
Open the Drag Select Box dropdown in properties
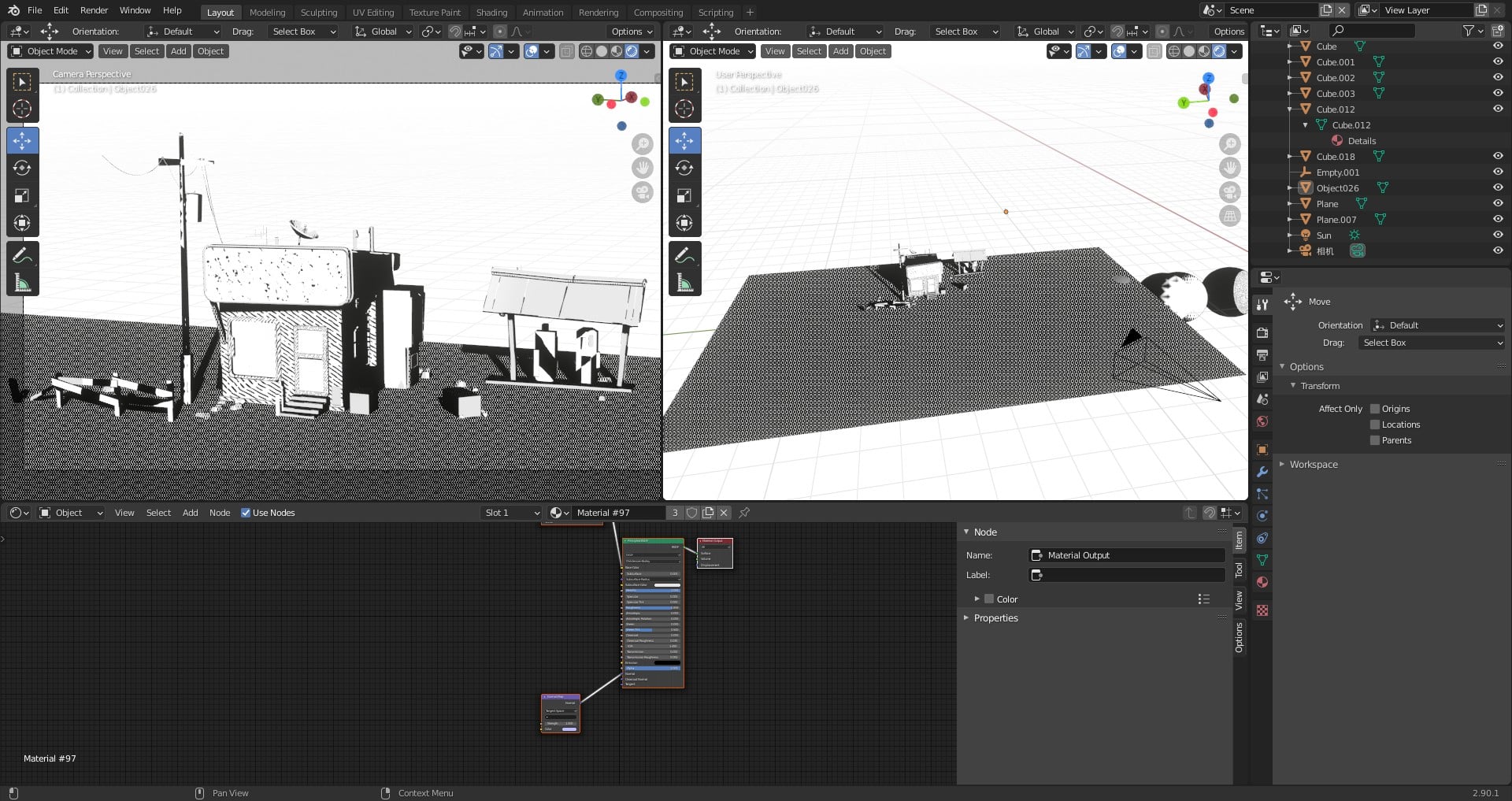(x=1432, y=343)
